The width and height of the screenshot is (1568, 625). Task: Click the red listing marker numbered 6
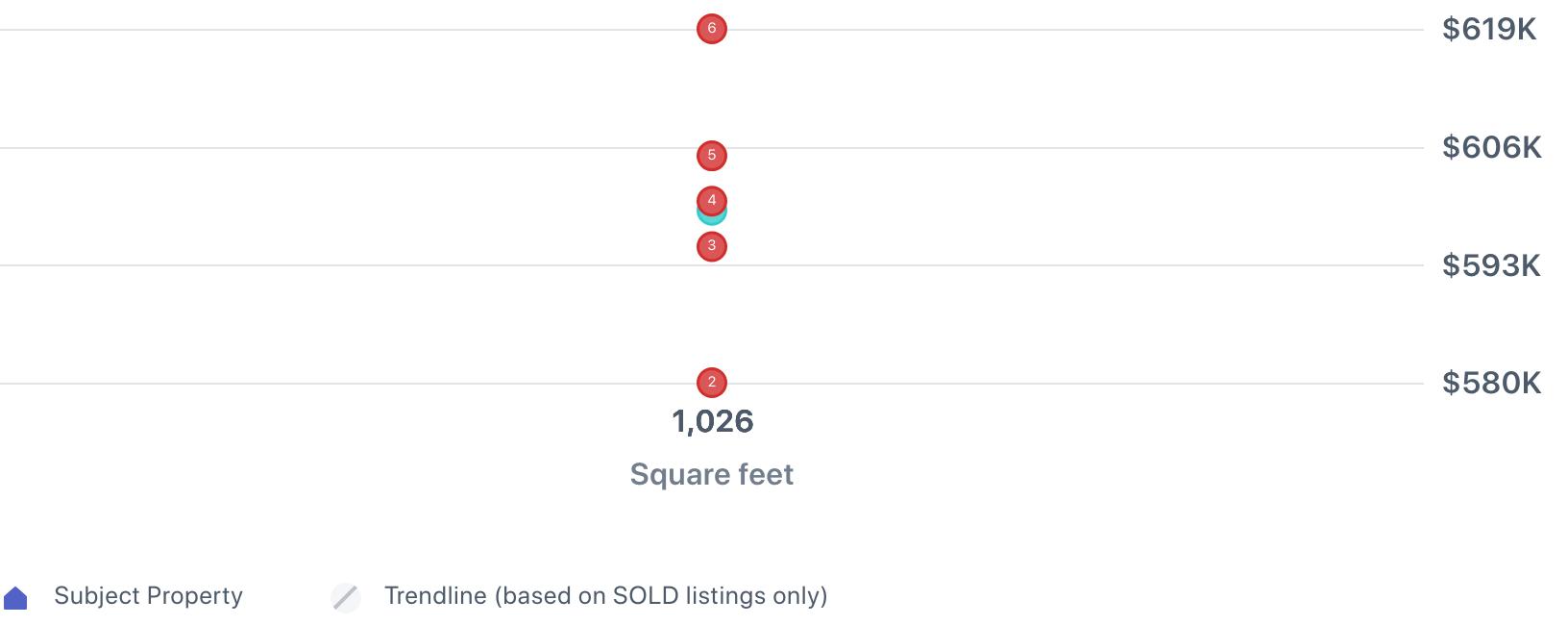point(711,29)
